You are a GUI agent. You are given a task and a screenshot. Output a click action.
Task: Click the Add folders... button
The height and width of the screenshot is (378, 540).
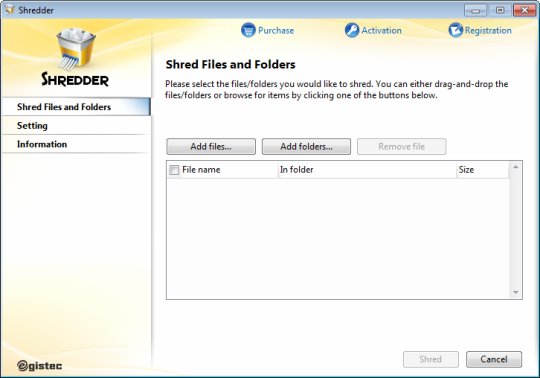(306, 147)
